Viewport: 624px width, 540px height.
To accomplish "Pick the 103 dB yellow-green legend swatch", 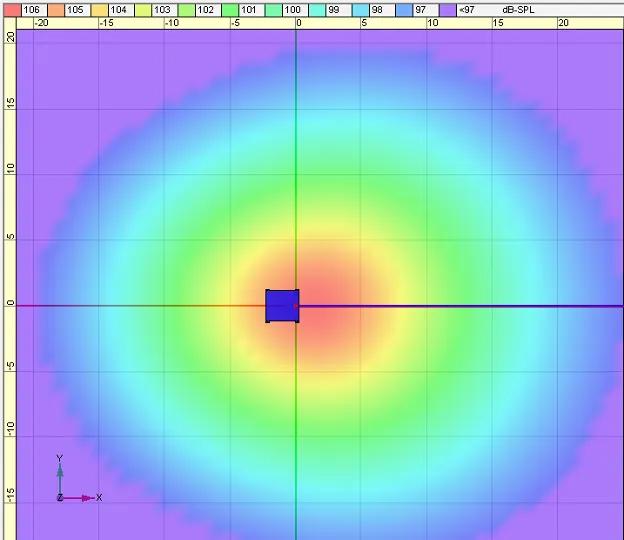I will pos(143,9).
